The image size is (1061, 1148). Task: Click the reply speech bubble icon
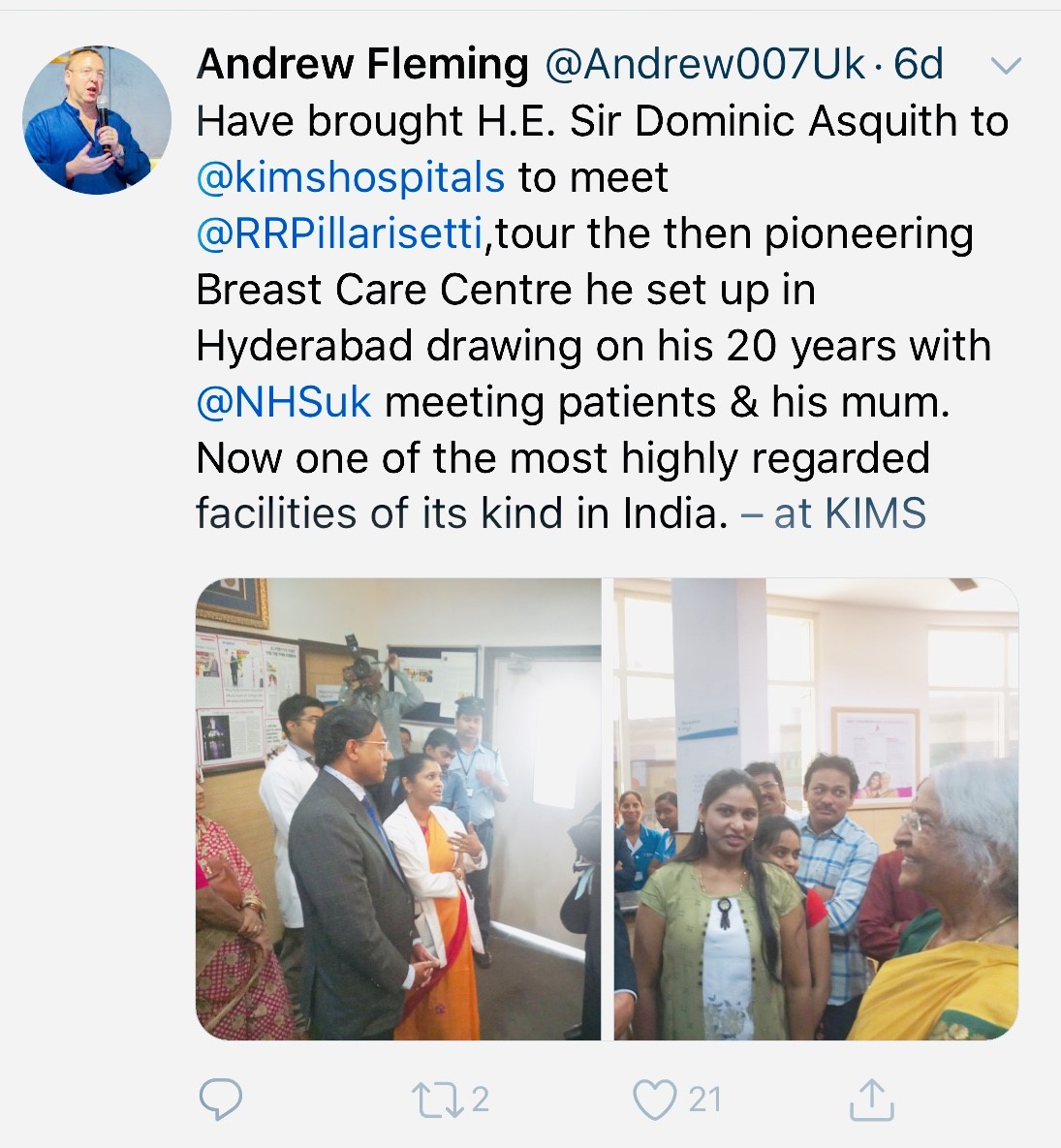coord(220,1099)
